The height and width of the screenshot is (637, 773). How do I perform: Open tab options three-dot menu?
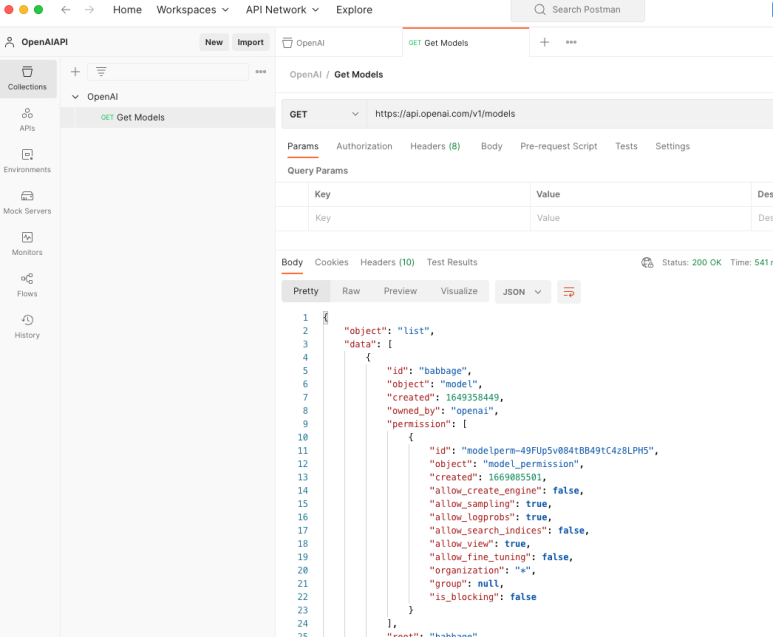click(x=571, y=42)
